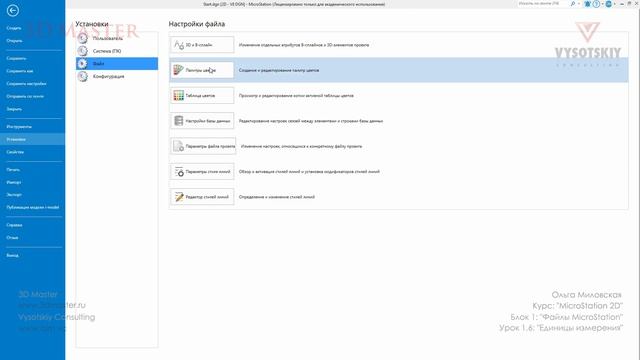Click description text of Параметры стиля линий row

click(x=309, y=171)
